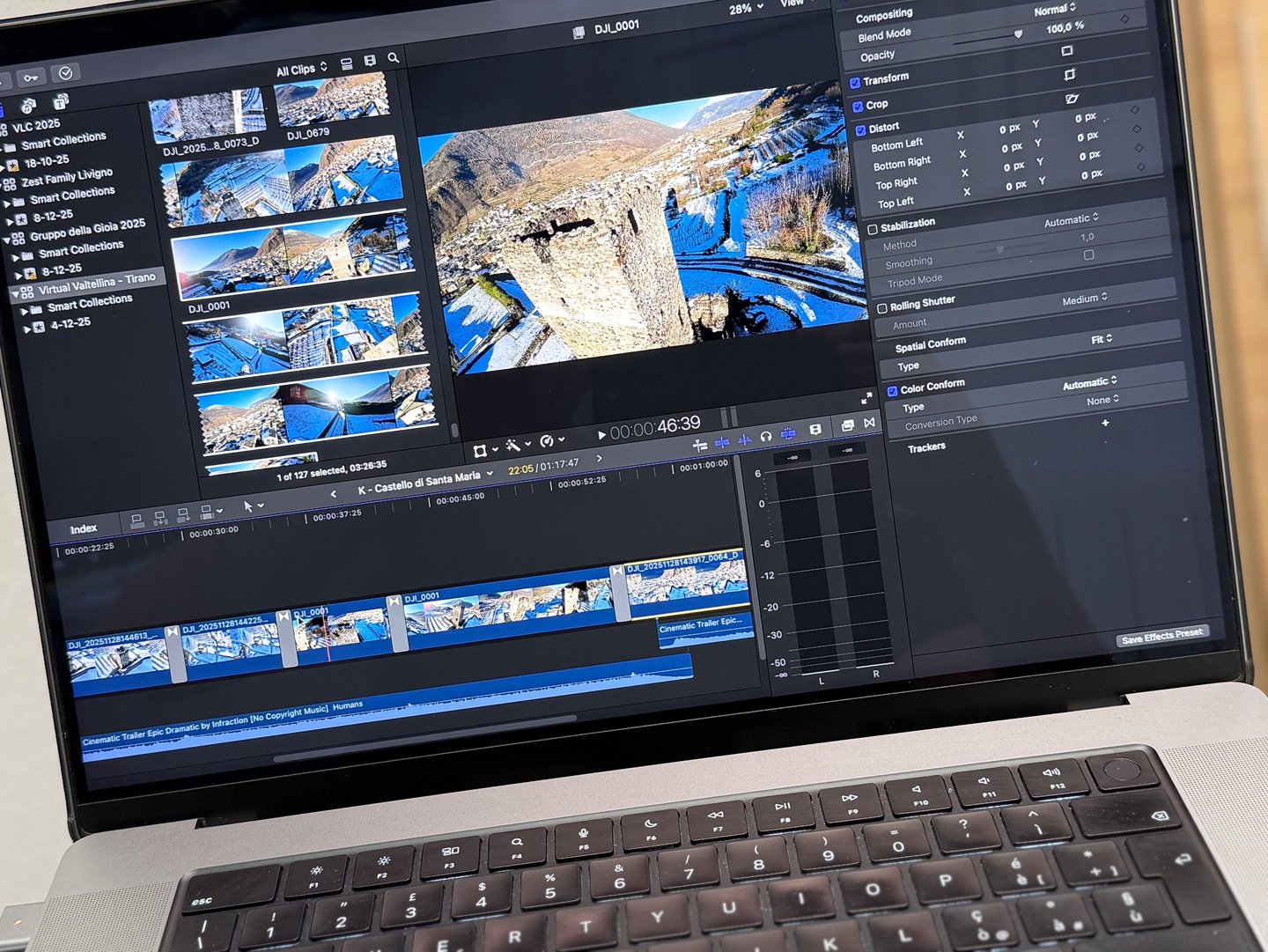Toggle video skimming in the timeline
Screen dimensions: 1268x952
[722, 442]
